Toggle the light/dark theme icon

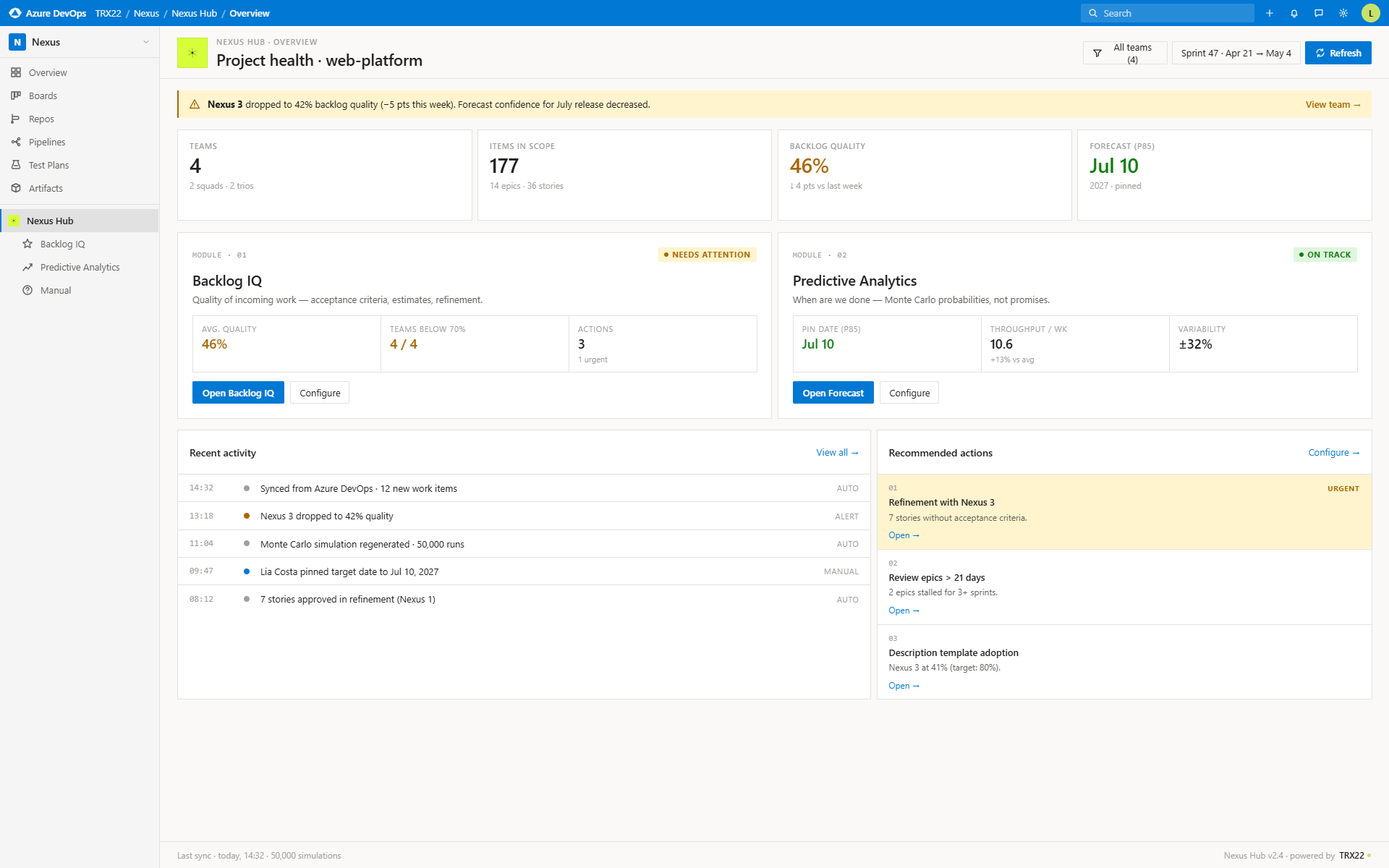tap(1343, 13)
